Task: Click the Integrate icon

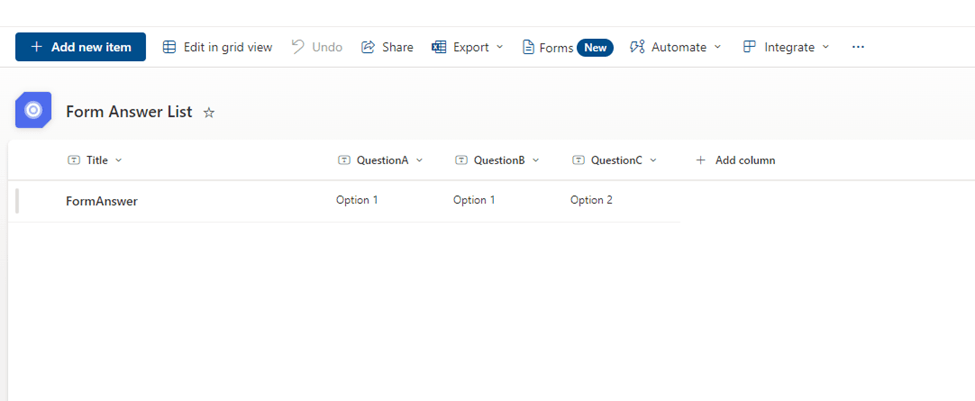Action: pyautogui.click(x=749, y=47)
